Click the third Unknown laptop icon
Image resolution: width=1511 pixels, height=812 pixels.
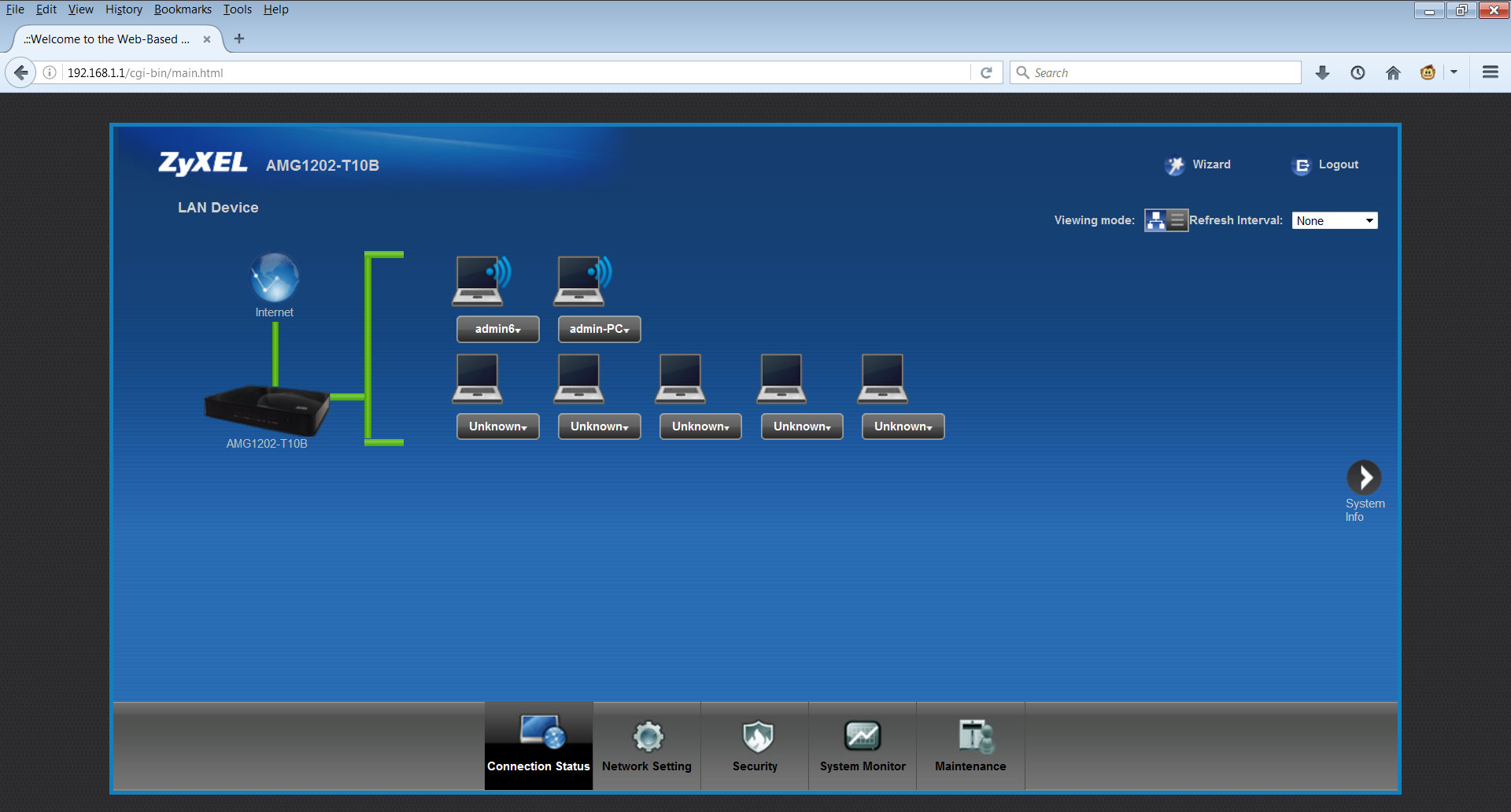tap(681, 378)
